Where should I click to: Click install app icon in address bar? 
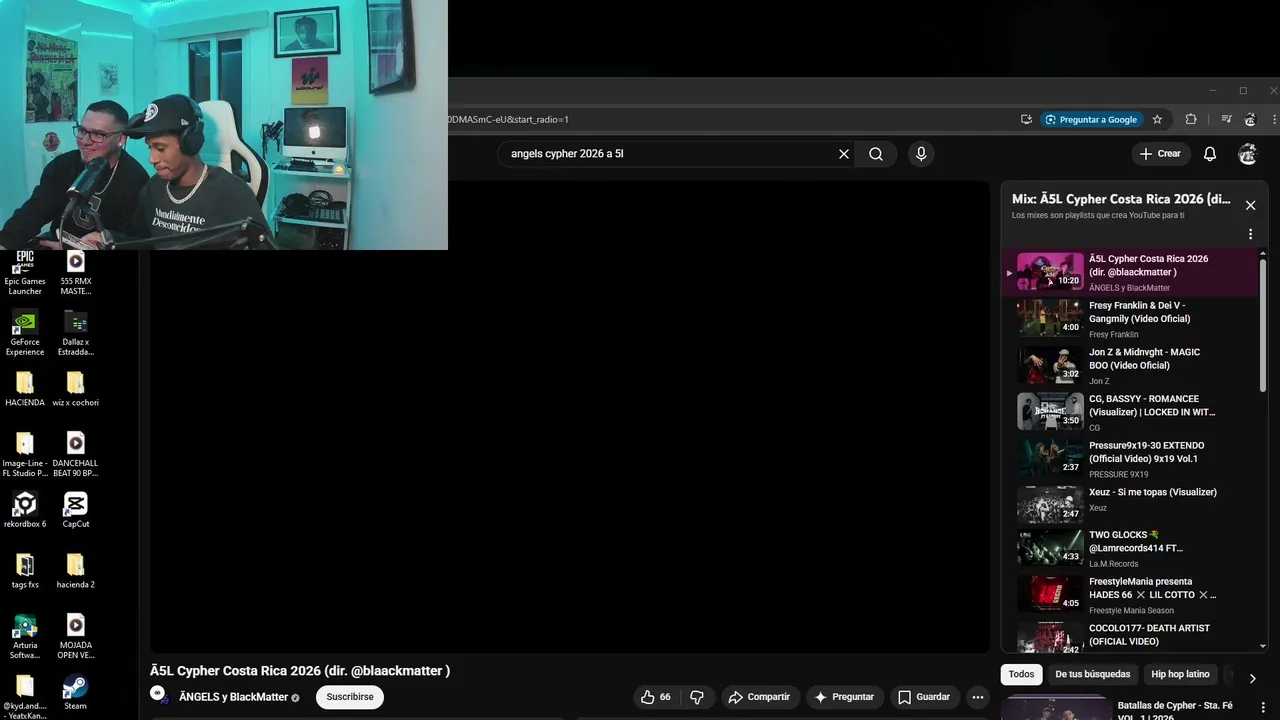[1026, 119]
